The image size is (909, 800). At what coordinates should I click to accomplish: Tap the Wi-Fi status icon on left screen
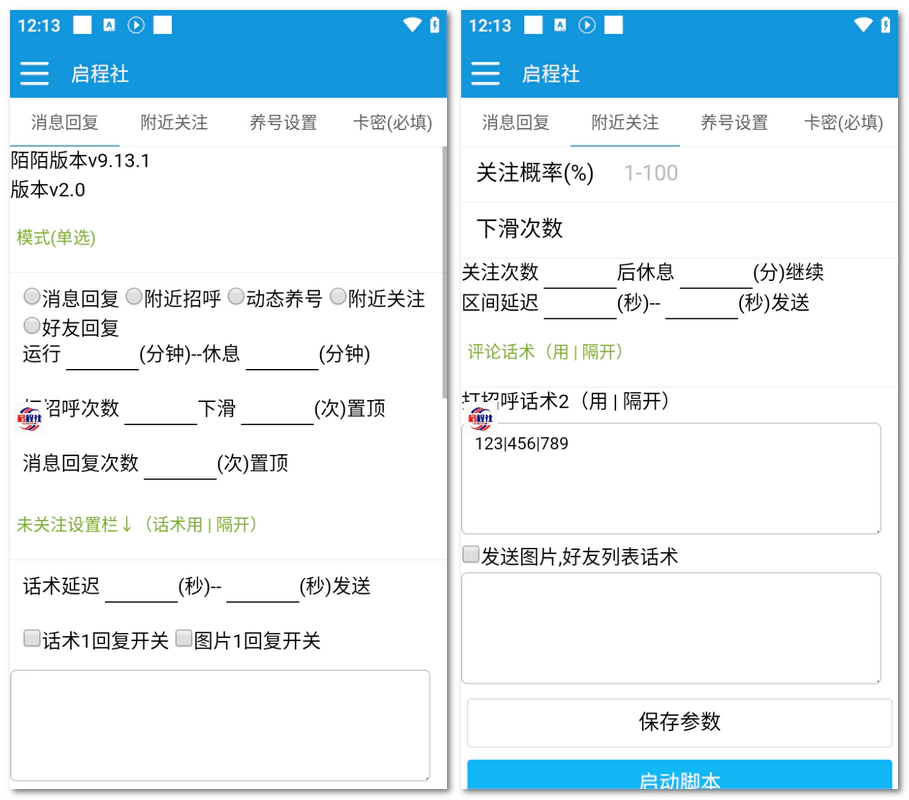[x=412, y=25]
